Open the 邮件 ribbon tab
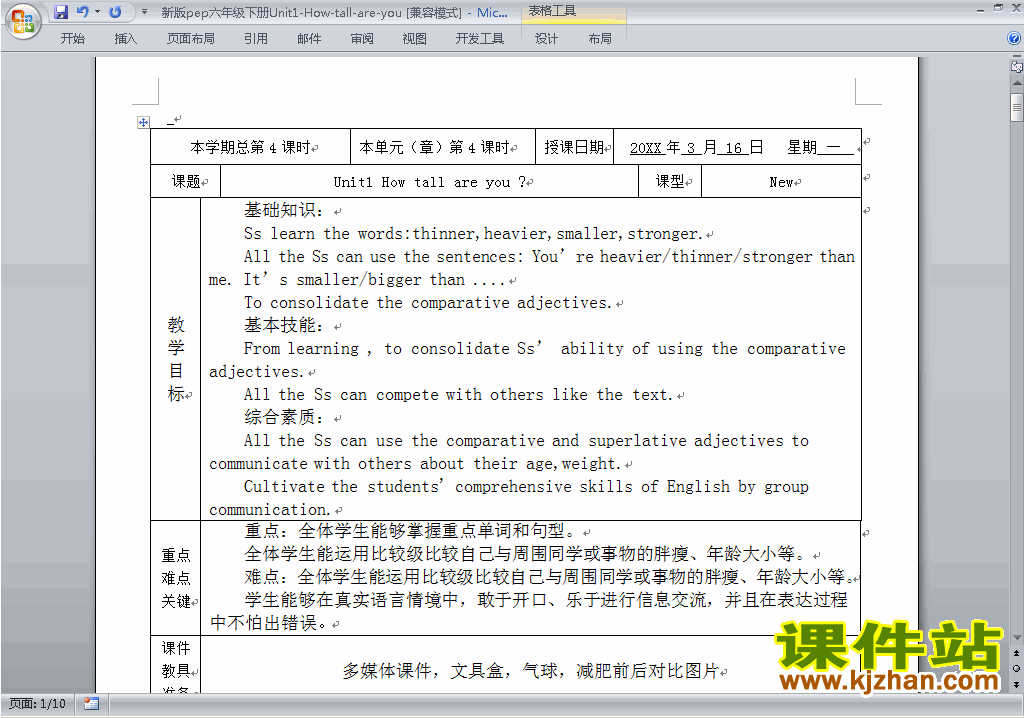This screenshot has width=1024, height=718. (x=309, y=39)
